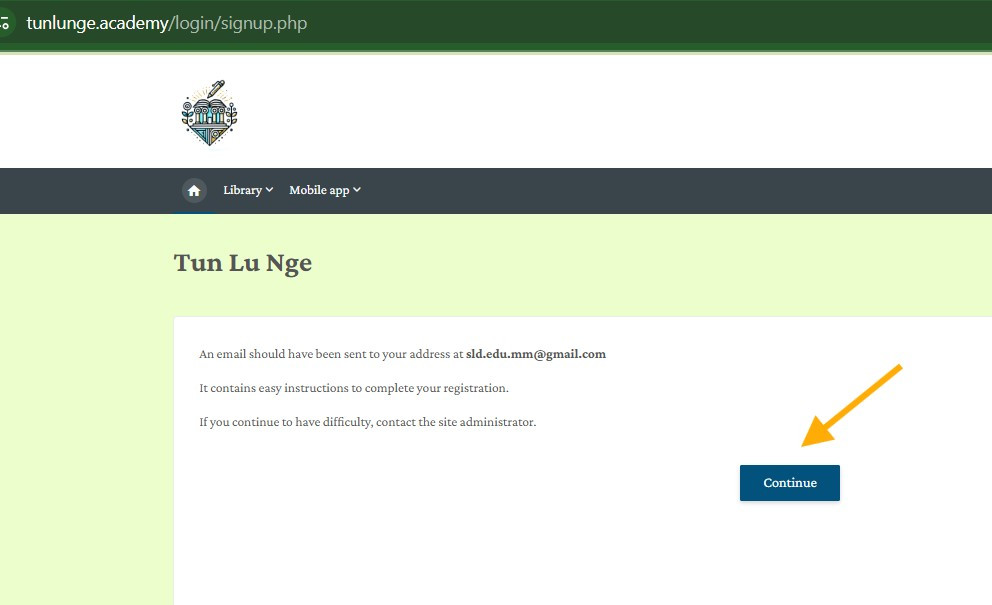992x605 pixels.
Task: Click the Tun Lu Nge site logo
Action: (x=209, y=113)
